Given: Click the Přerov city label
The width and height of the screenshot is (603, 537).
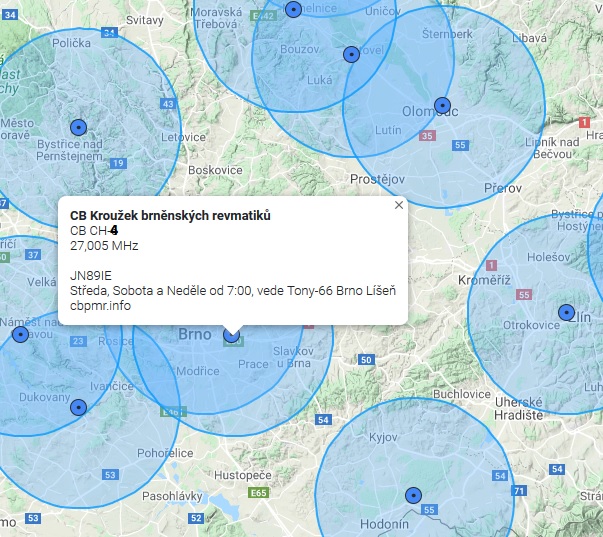Looking at the screenshot, I should pyautogui.click(x=503, y=188).
